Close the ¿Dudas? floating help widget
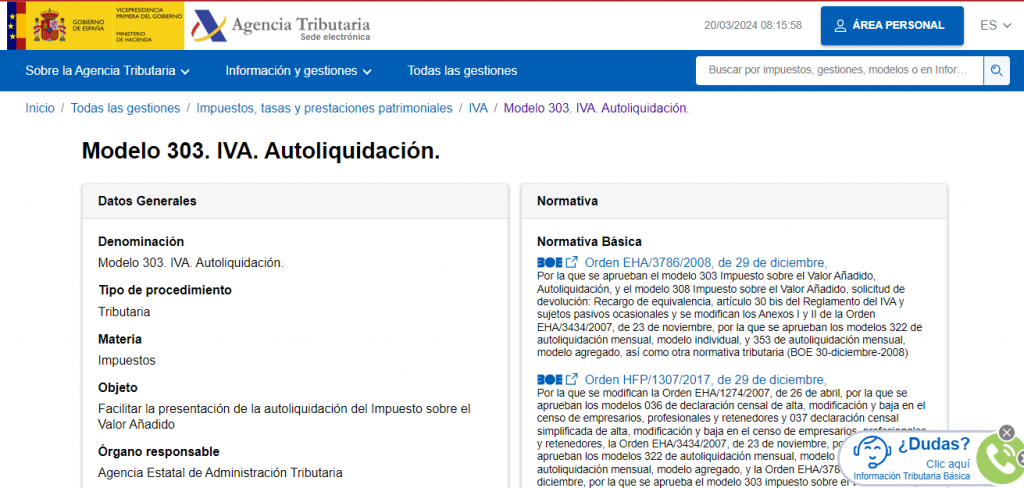The width and height of the screenshot is (1024, 488). pyautogui.click(x=1006, y=432)
